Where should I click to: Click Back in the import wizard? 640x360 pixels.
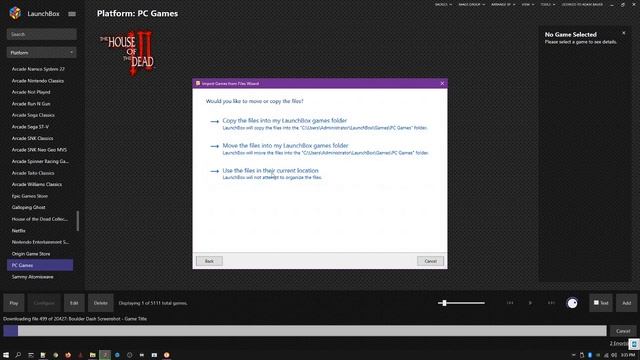(x=209, y=261)
